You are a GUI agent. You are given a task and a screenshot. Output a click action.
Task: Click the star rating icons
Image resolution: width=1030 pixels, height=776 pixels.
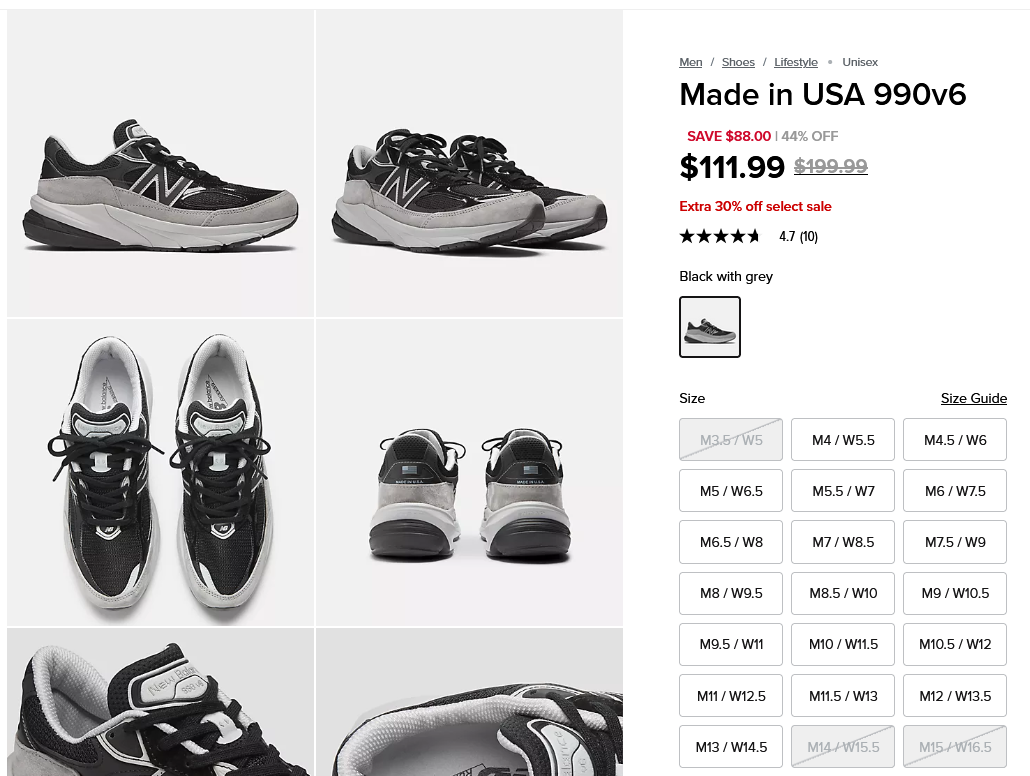pyautogui.click(x=720, y=237)
